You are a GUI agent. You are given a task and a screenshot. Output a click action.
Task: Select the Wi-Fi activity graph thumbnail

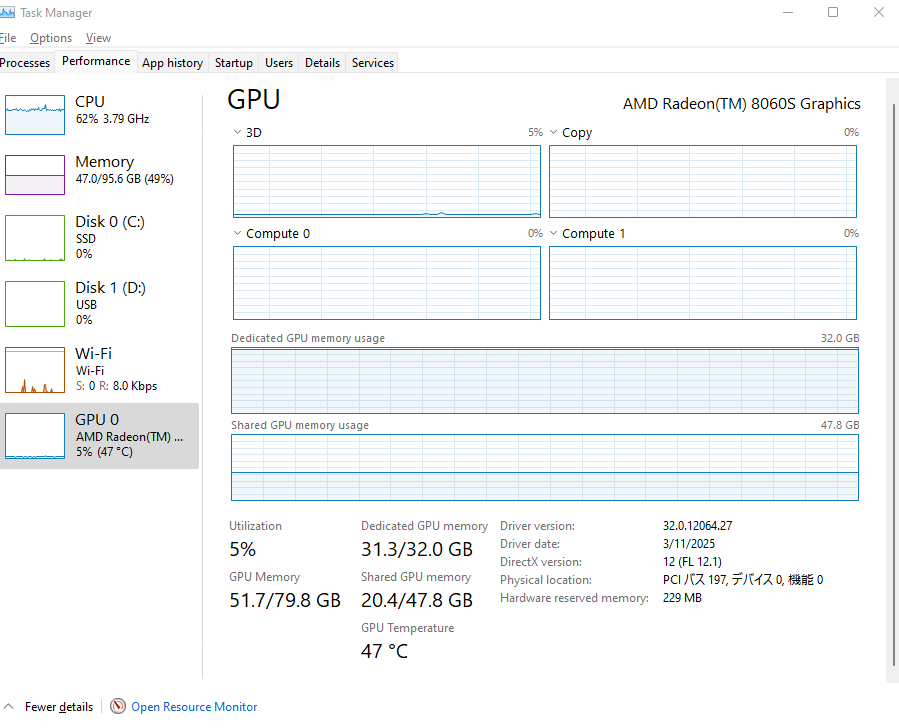35,370
